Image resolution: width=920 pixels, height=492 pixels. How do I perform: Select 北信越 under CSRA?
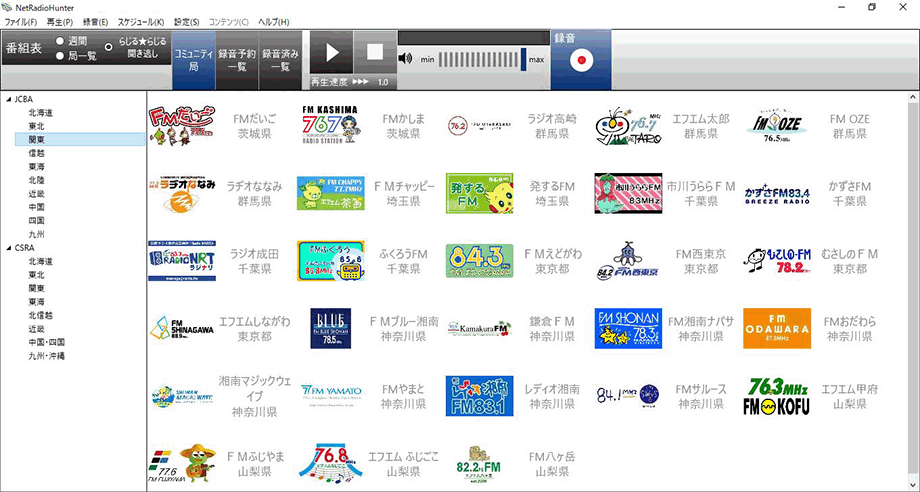pos(40,315)
